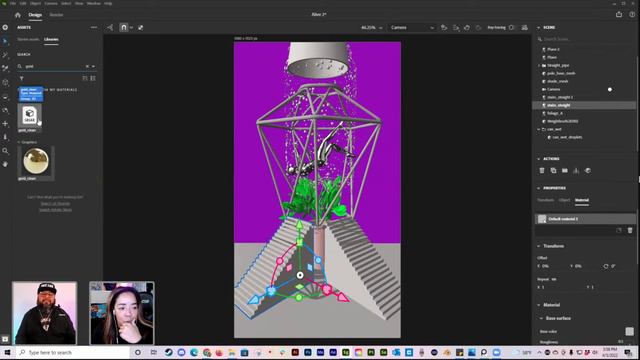Viewport: 640px width, 360px height.
Task: Pick the Sampler eyedropper tool
Action: click(x=5, y=69)
